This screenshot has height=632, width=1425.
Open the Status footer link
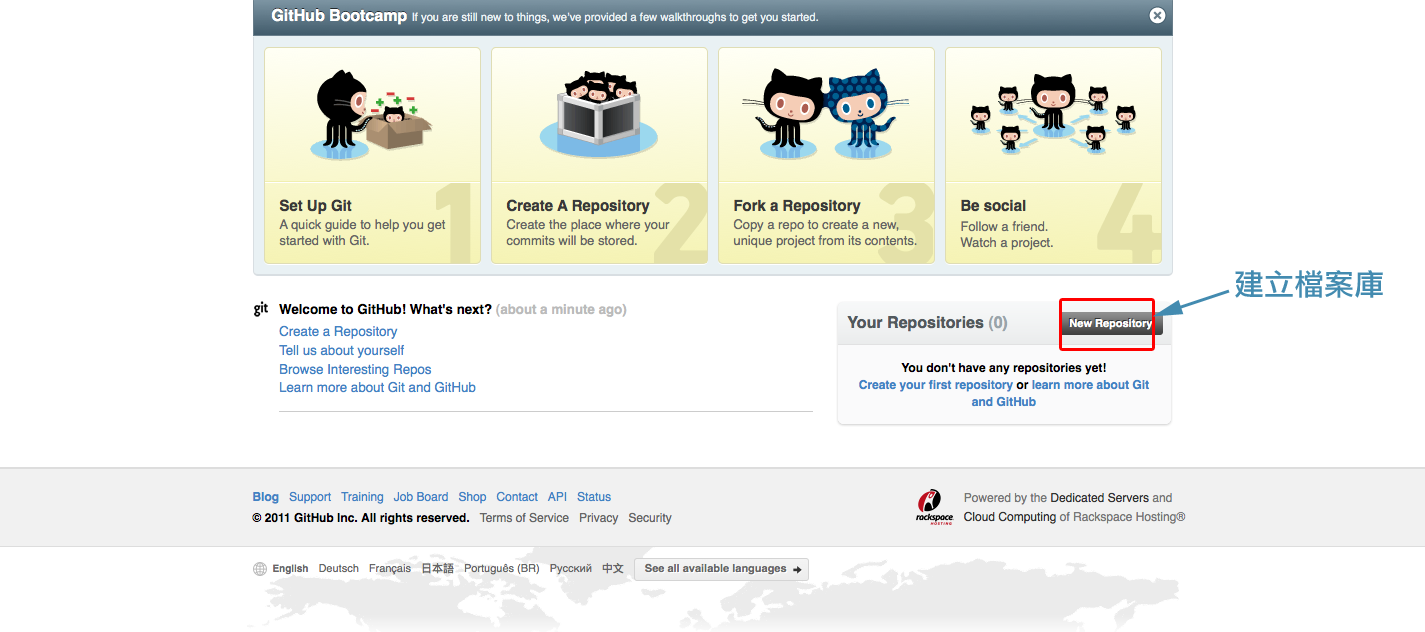tap(594, 497)
